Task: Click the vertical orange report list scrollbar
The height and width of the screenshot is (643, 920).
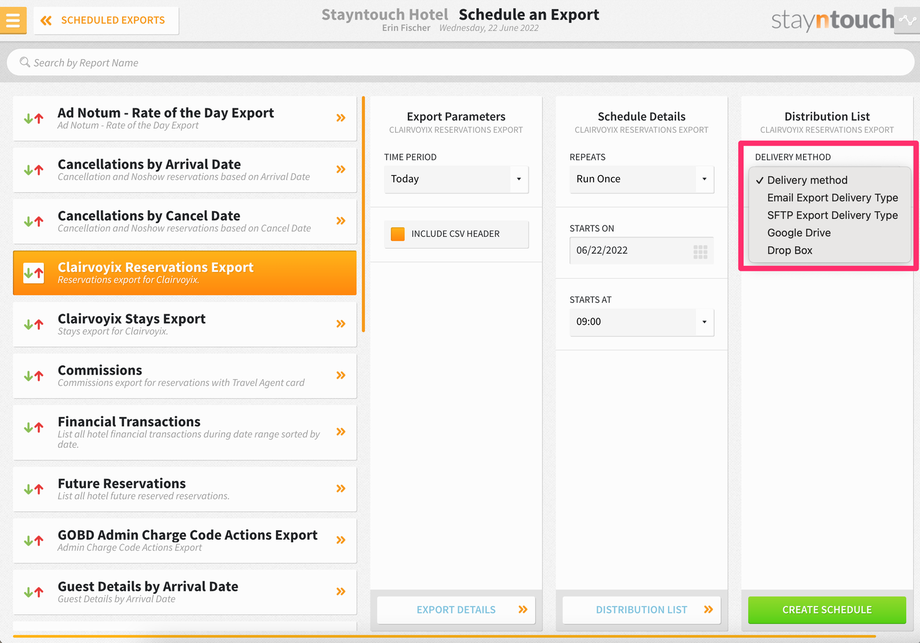Action: click(363, 214)
